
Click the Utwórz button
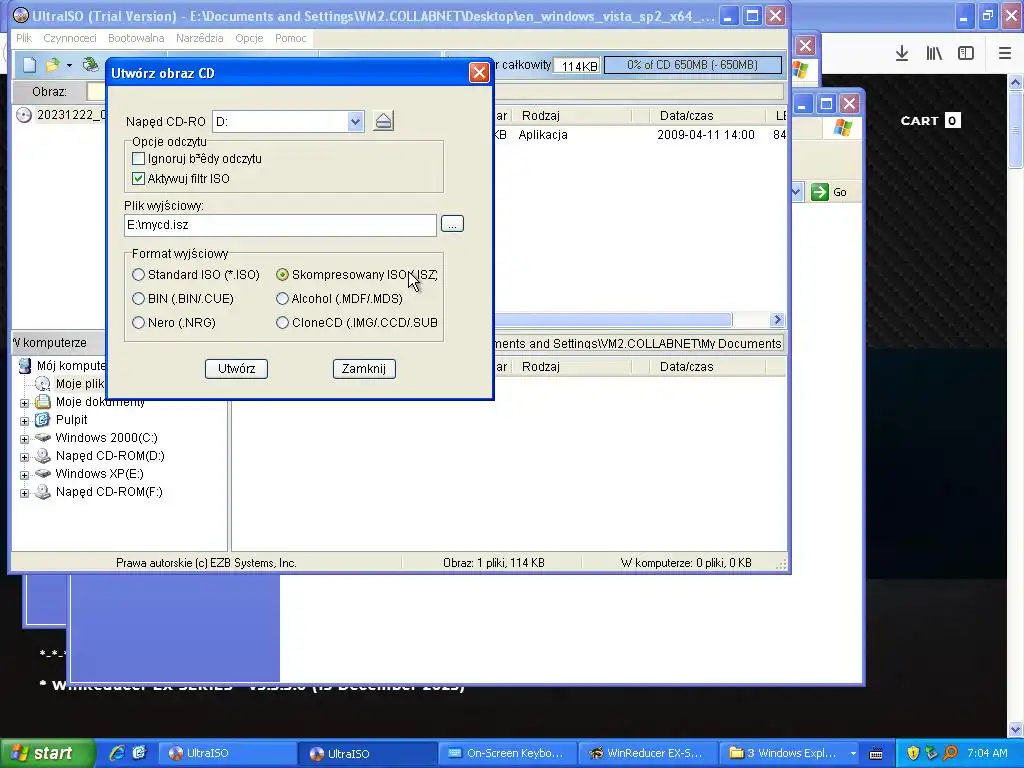tap(236, 368)
